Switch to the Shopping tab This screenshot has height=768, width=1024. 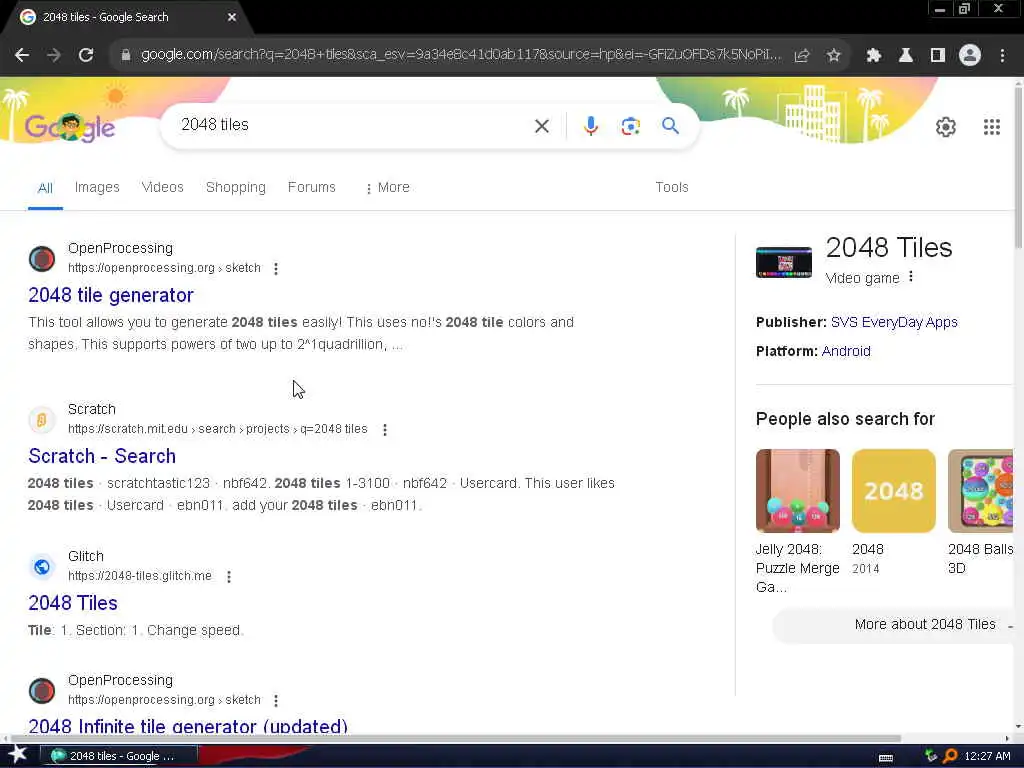point(236,187)
